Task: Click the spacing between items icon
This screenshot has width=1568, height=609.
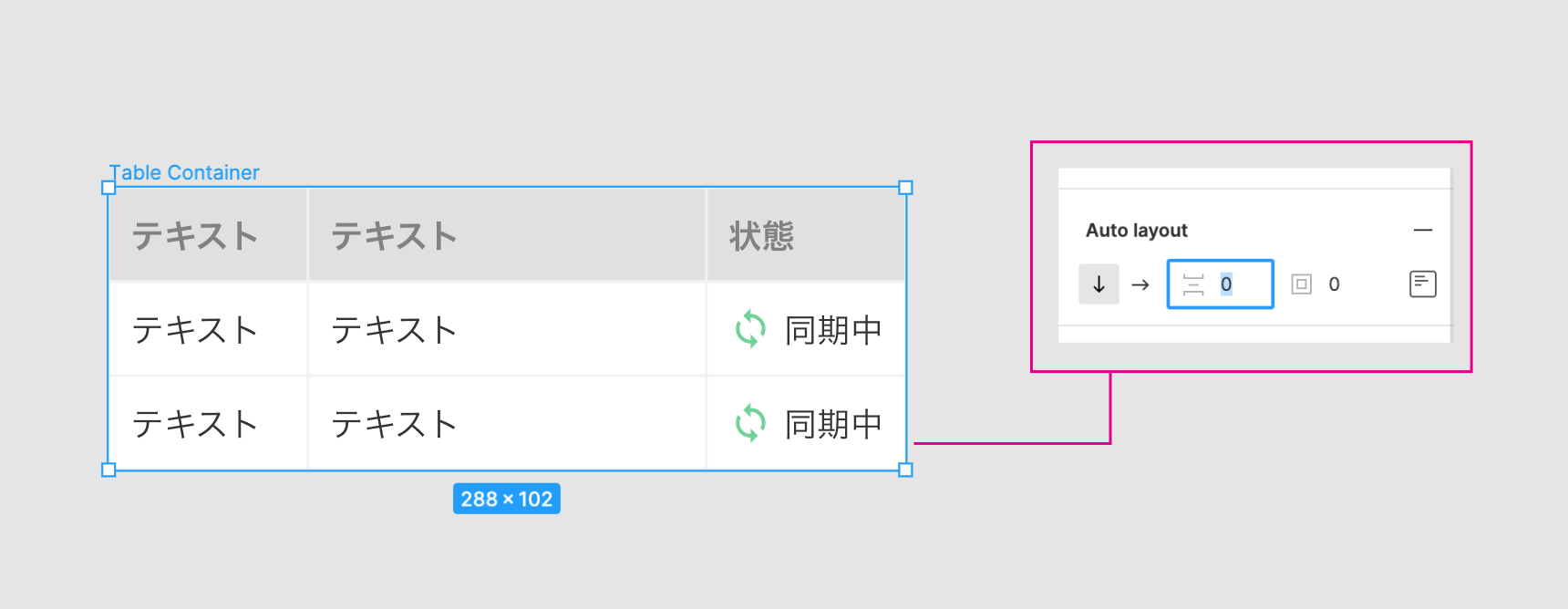Action: coord(1193,284)
